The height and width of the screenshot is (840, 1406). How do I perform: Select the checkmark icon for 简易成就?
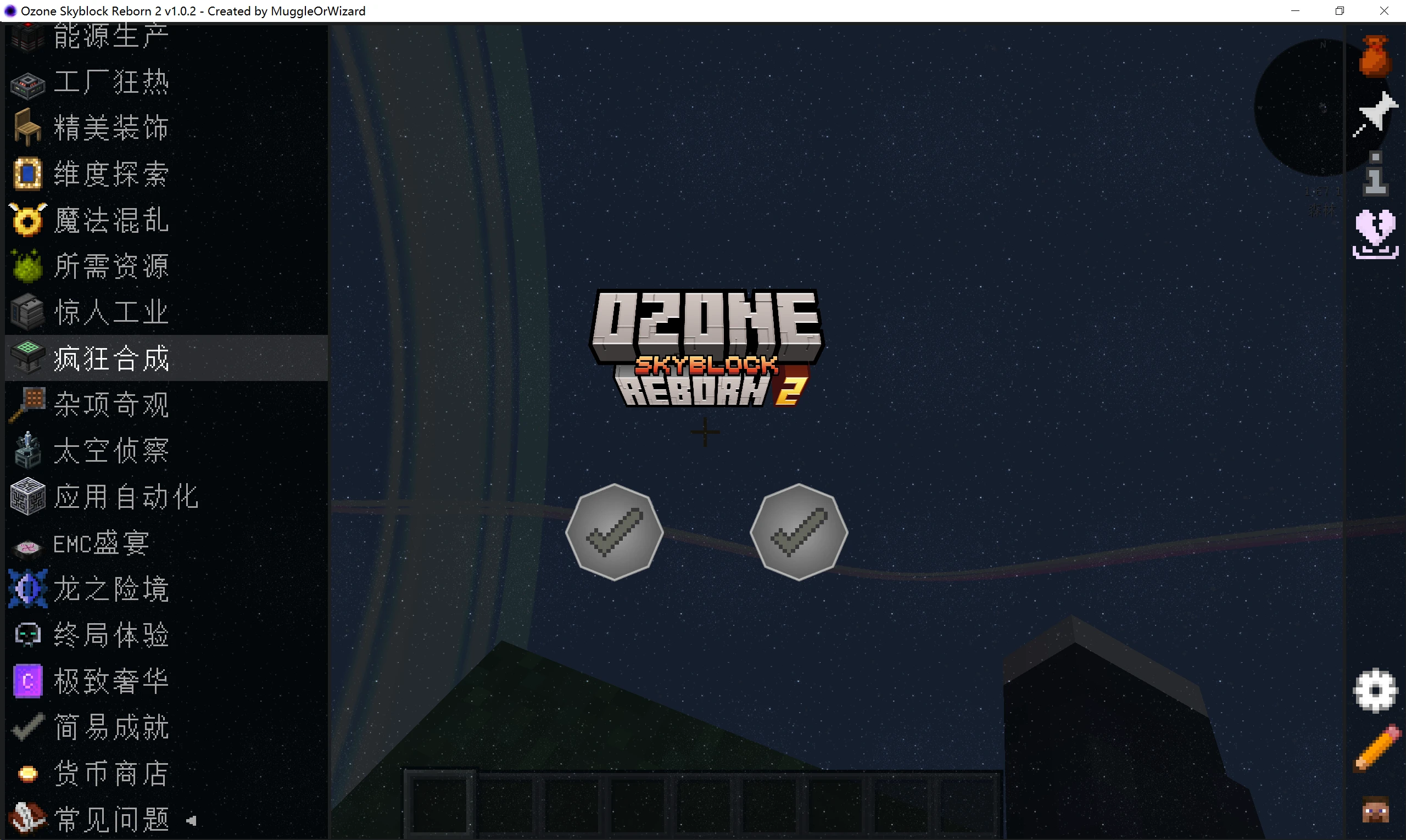(x=27, y=727)
